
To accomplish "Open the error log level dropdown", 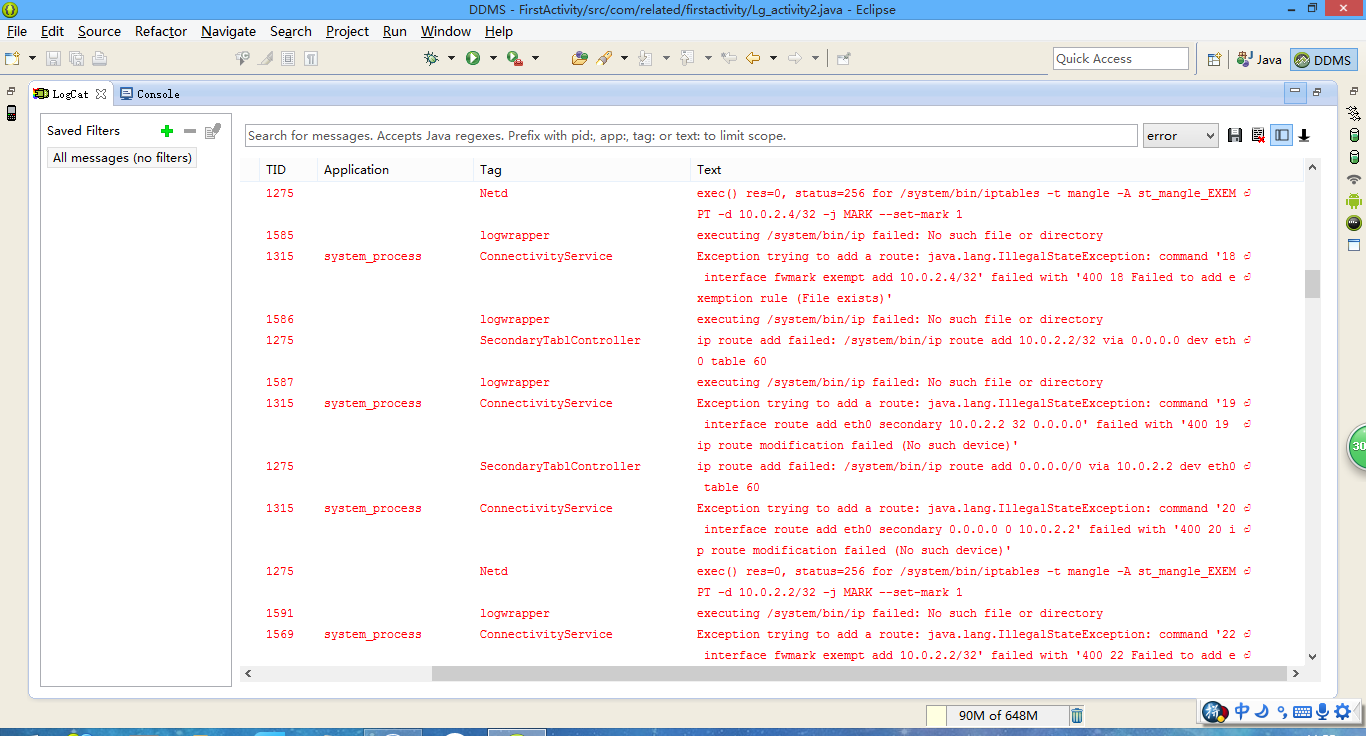I will click(x=1180, y=136).
